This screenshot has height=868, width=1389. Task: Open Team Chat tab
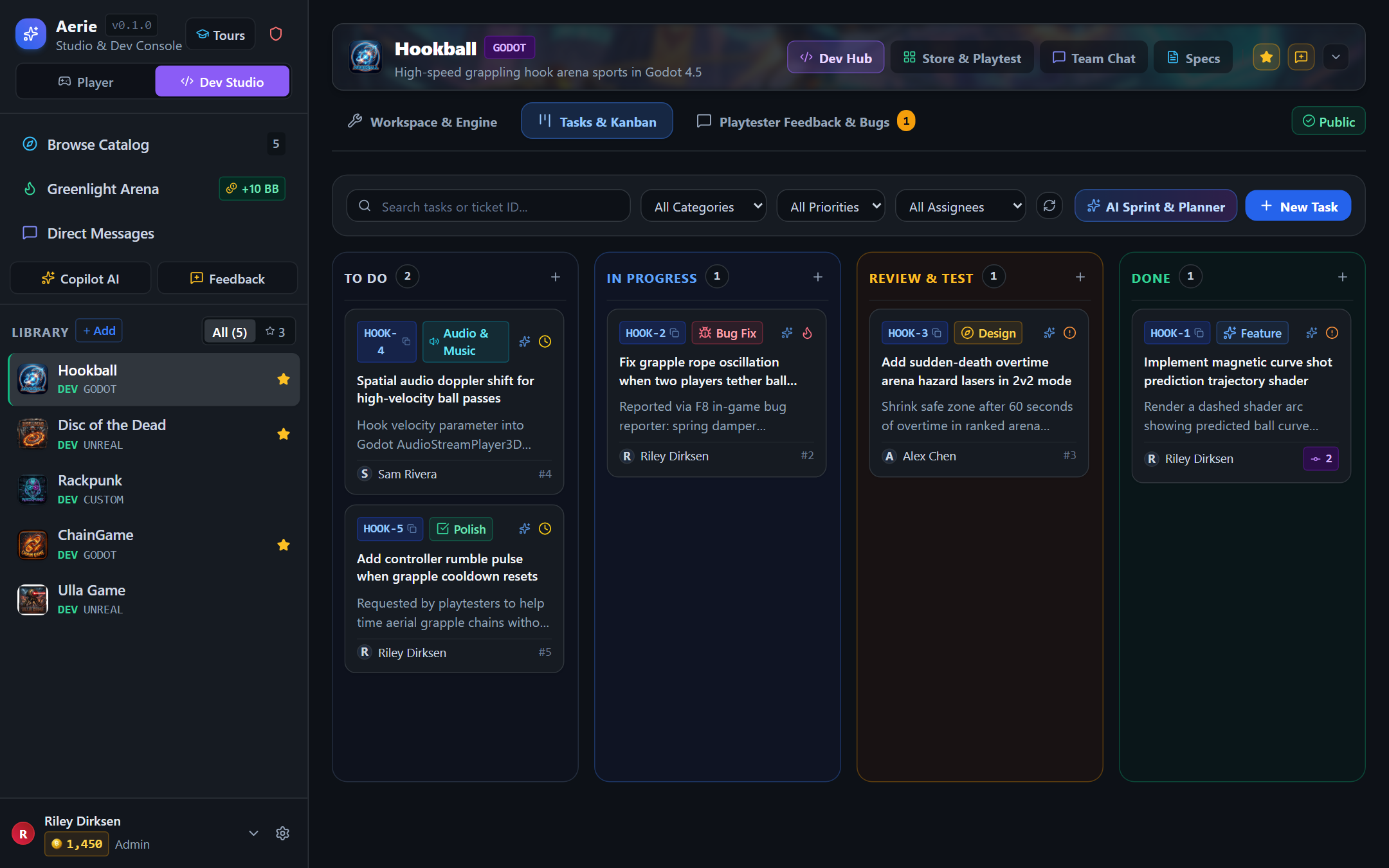click(1094, 58)
